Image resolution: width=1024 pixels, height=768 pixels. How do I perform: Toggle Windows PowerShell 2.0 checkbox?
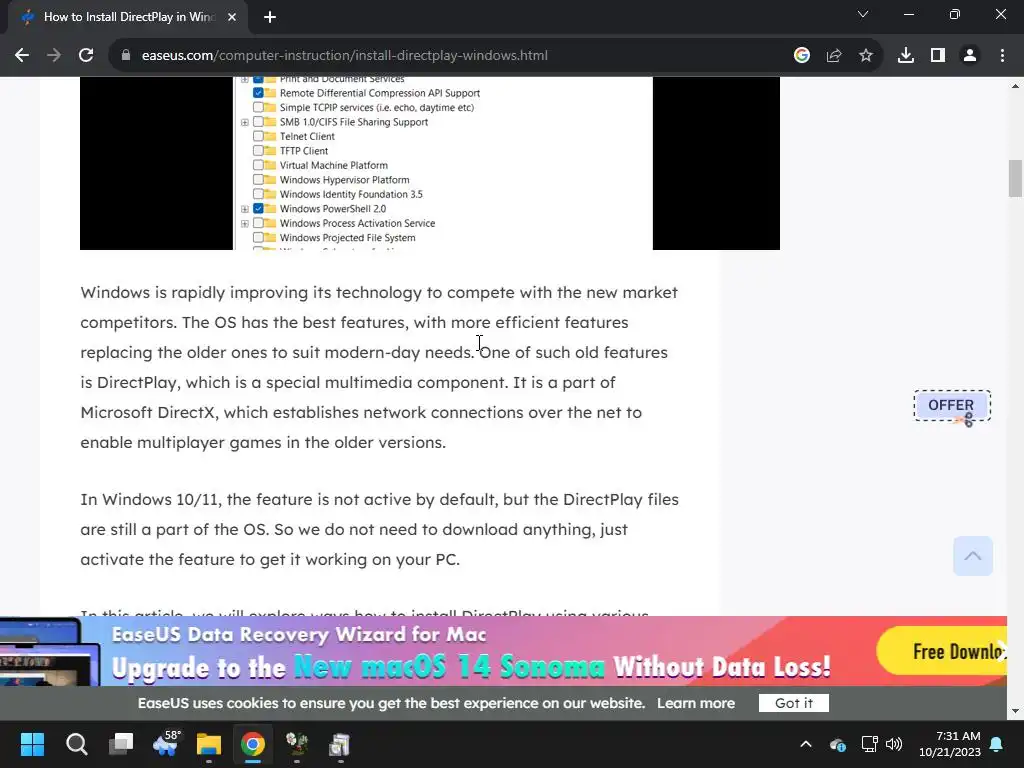click(259, 209)
